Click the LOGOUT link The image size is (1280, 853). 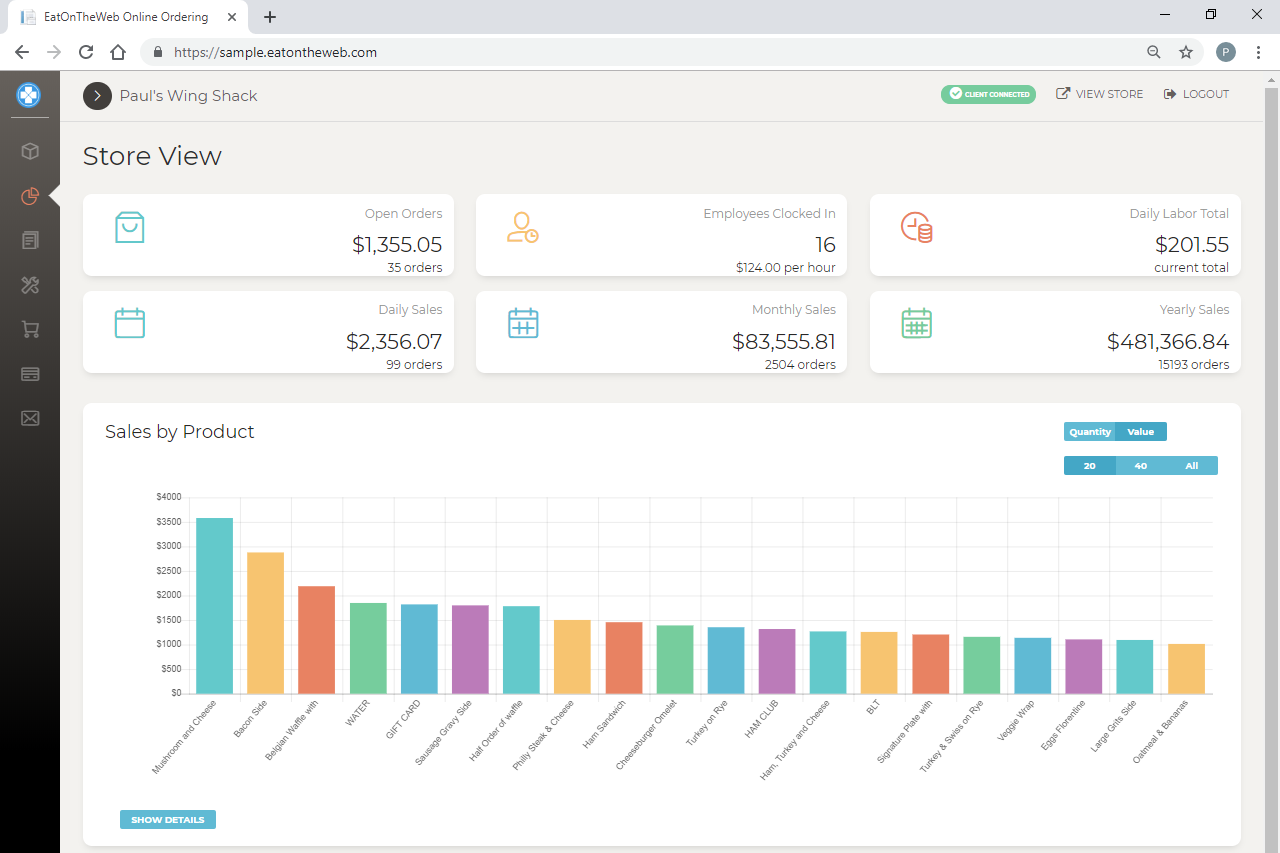(1196, 94)
